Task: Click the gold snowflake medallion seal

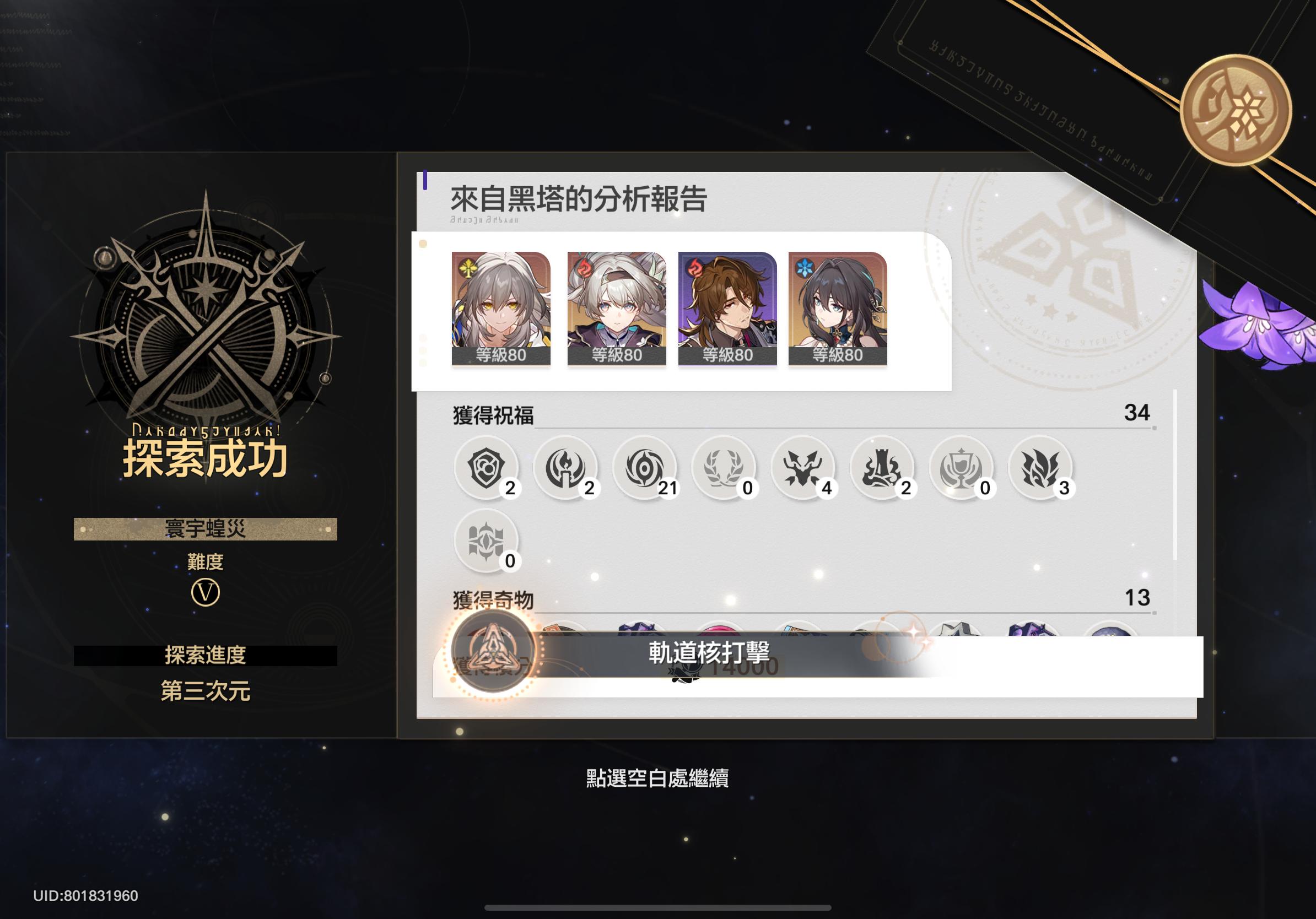Action: click(1235, 110)
